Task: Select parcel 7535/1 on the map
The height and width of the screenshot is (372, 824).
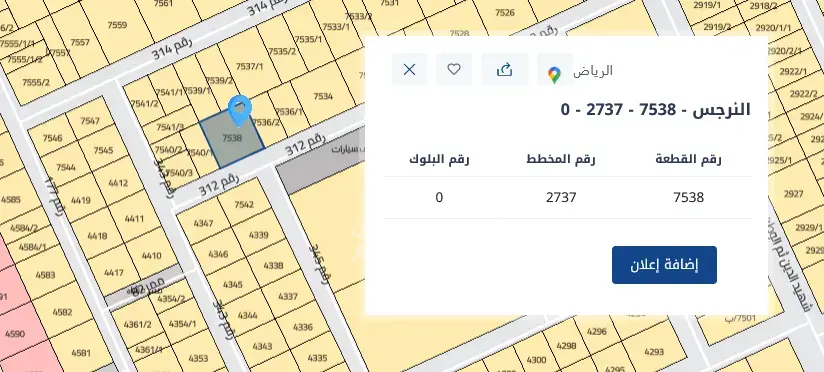Action: pyautogui.click(x=308, y=39)
